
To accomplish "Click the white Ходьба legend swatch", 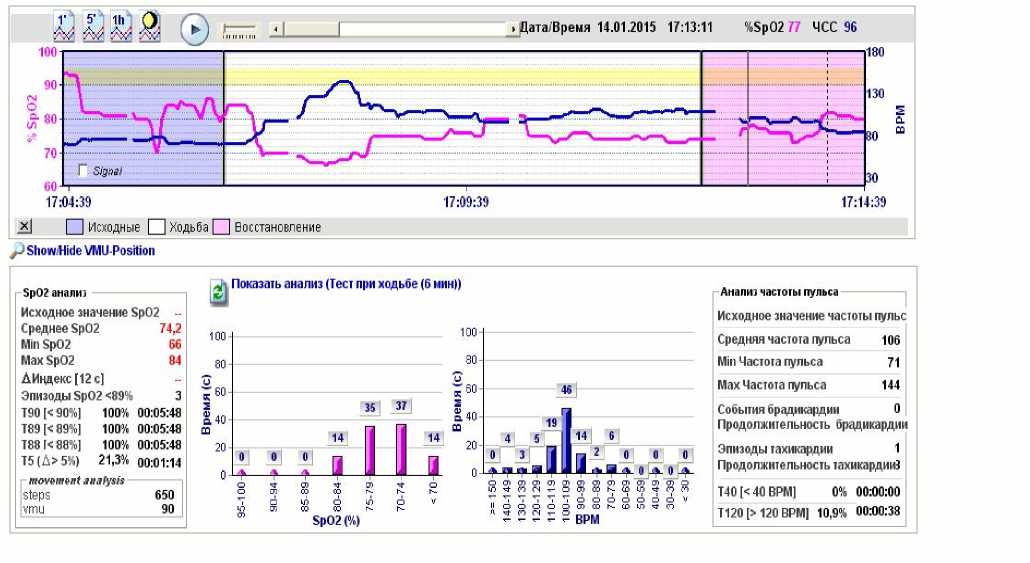I will coord(156,227).
